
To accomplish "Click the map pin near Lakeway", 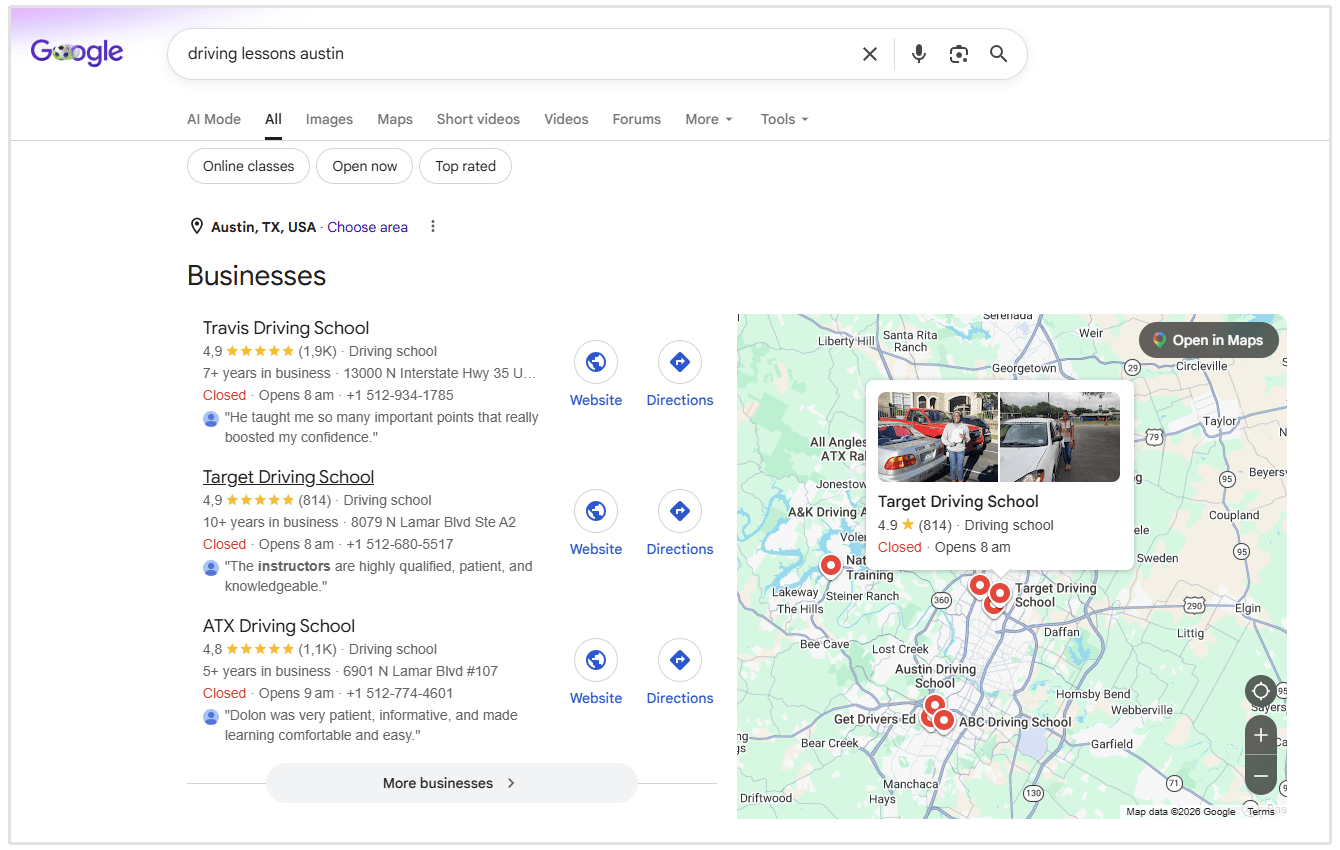I will 830,566.
